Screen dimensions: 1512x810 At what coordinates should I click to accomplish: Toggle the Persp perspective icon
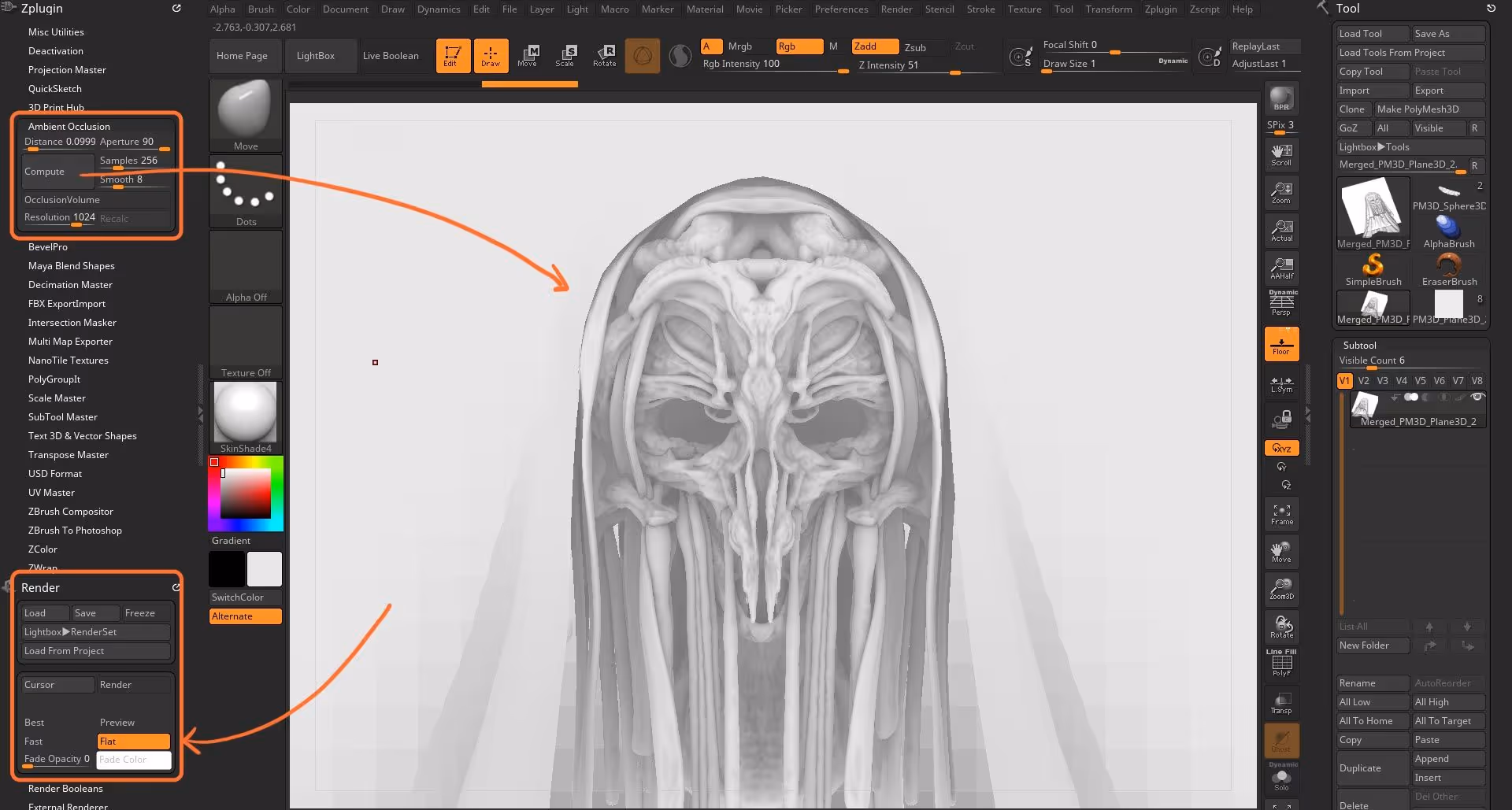tap(1281, 303)
